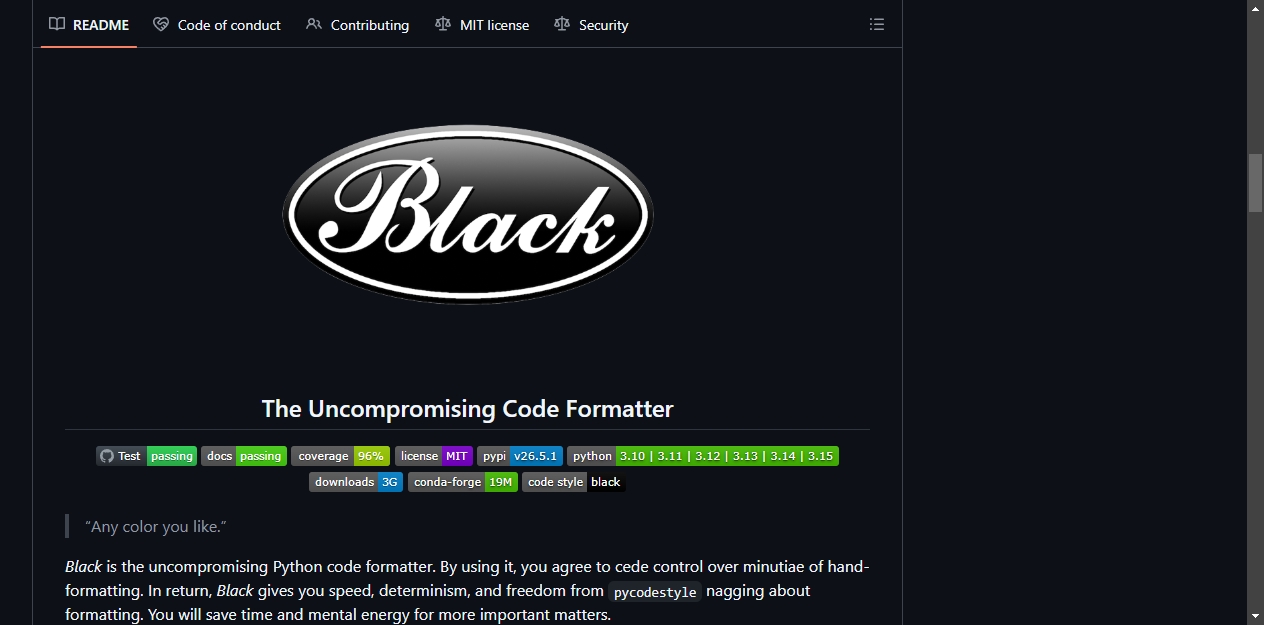Click the docs passing badge

(244, 456)
